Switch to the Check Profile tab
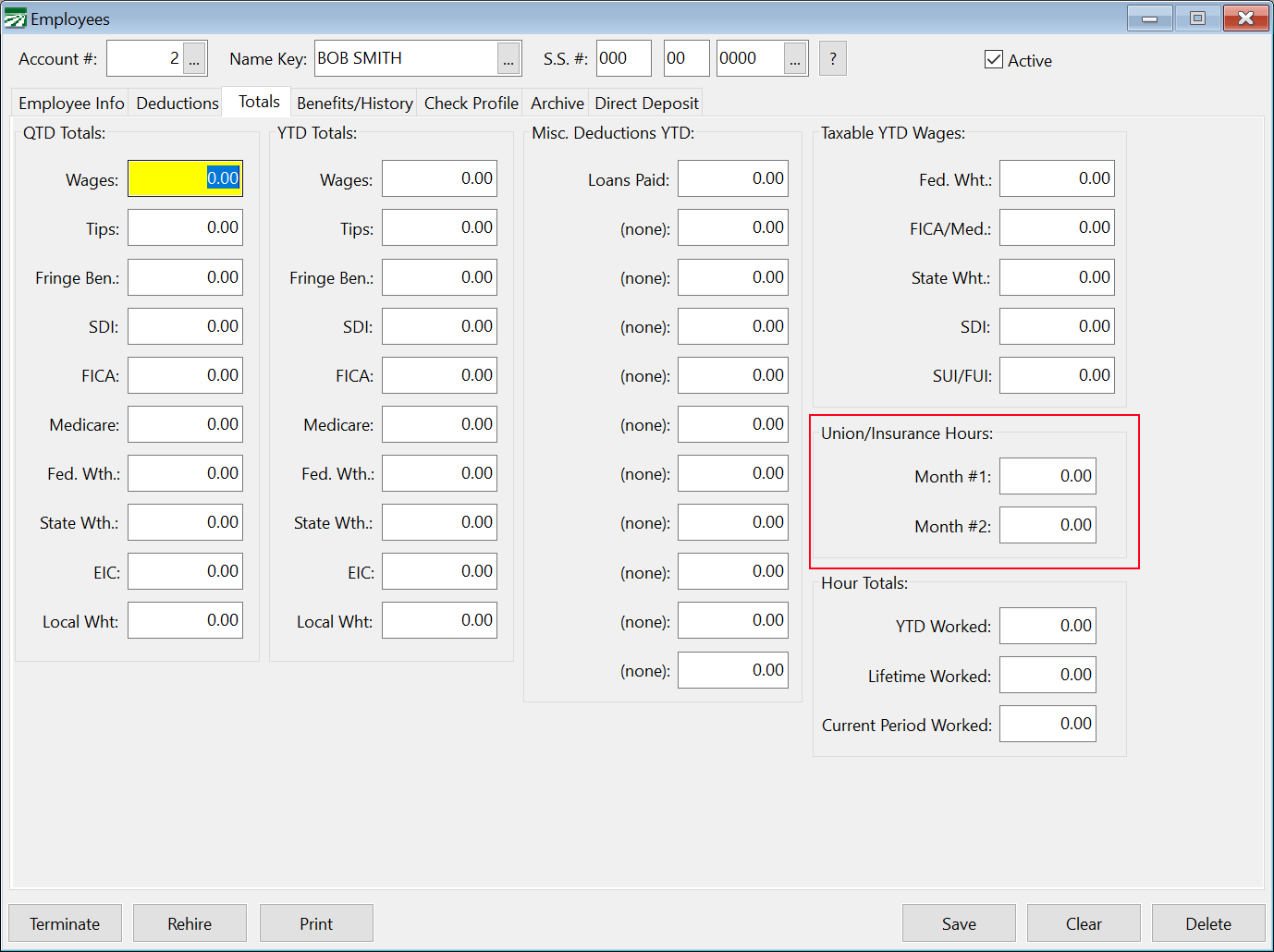This screenshot has width=1274, height=952. (472, 103)
